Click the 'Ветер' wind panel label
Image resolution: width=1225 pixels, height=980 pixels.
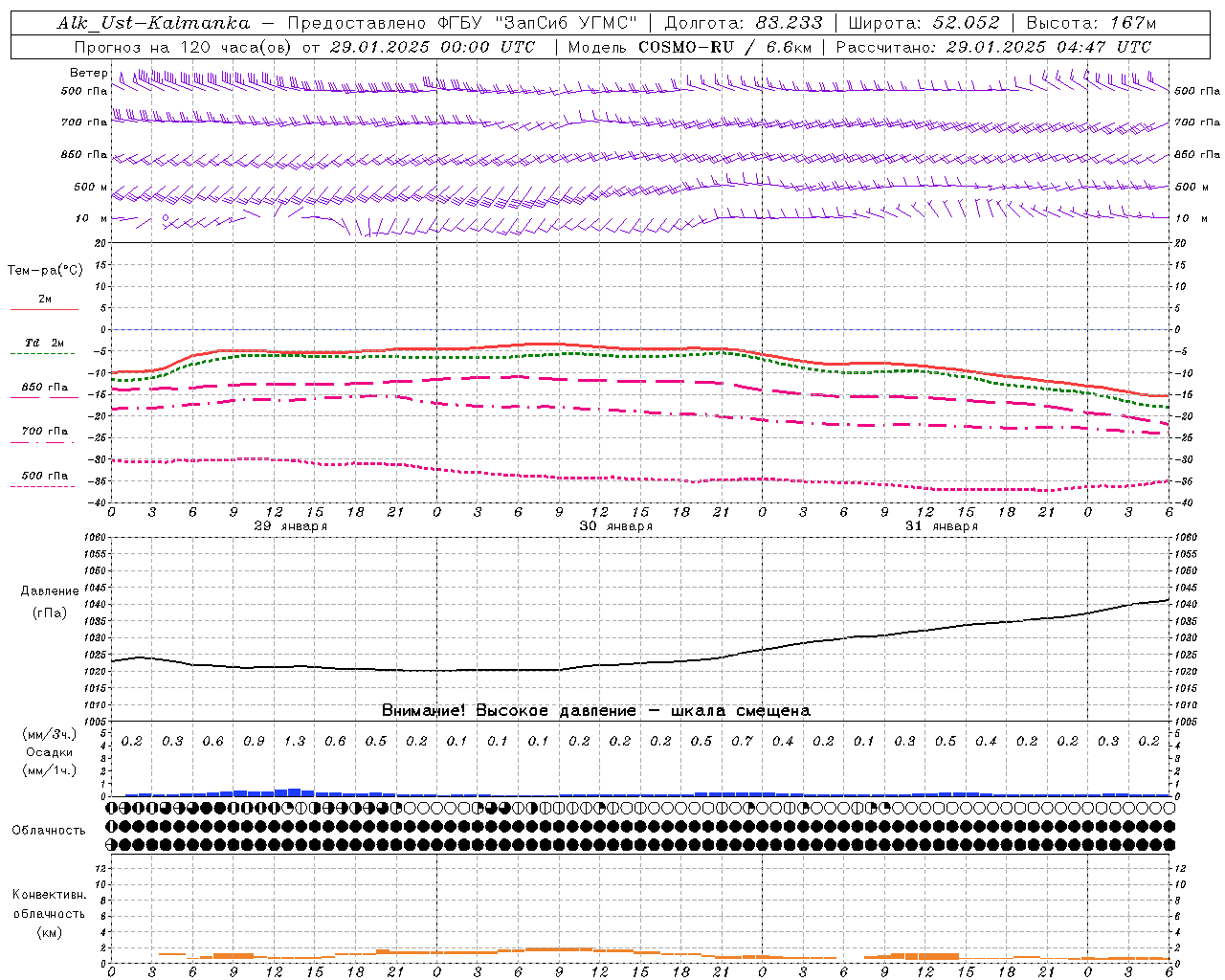click(x=89, y=73)
